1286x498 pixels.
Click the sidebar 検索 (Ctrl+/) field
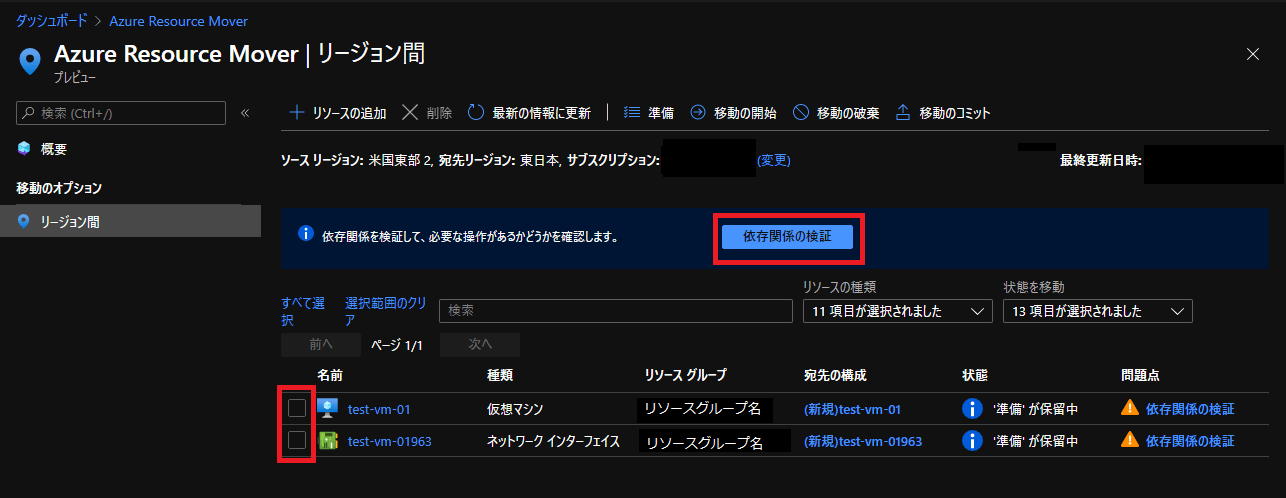pos(121,113)
